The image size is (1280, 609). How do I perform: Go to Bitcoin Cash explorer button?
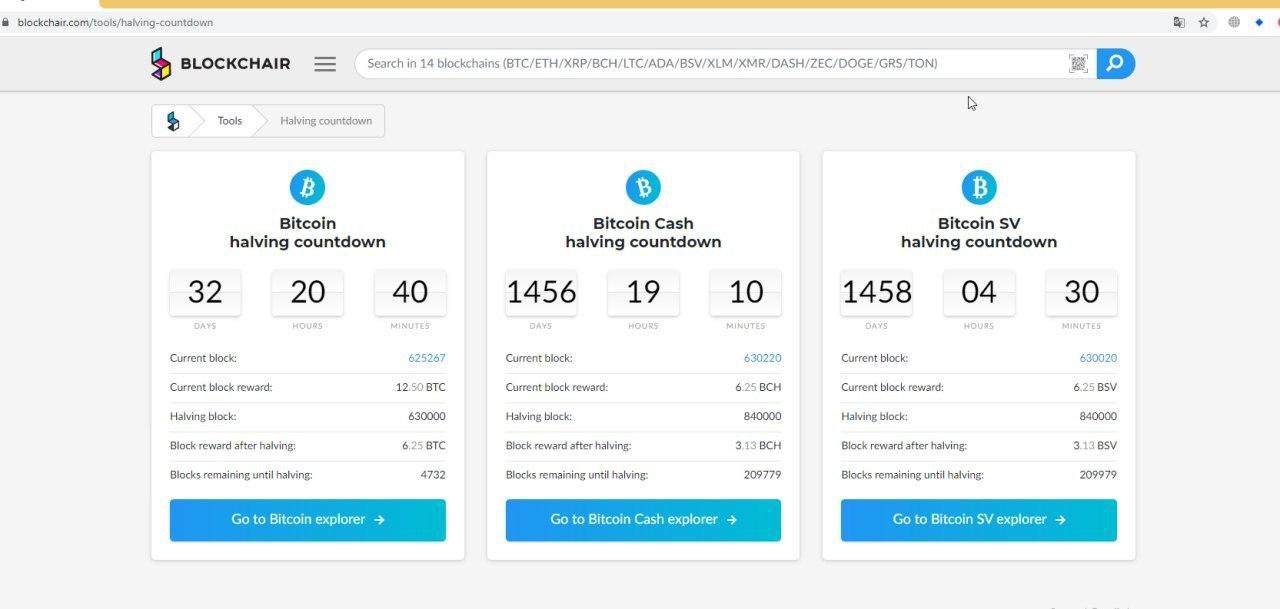coord(643,520)
